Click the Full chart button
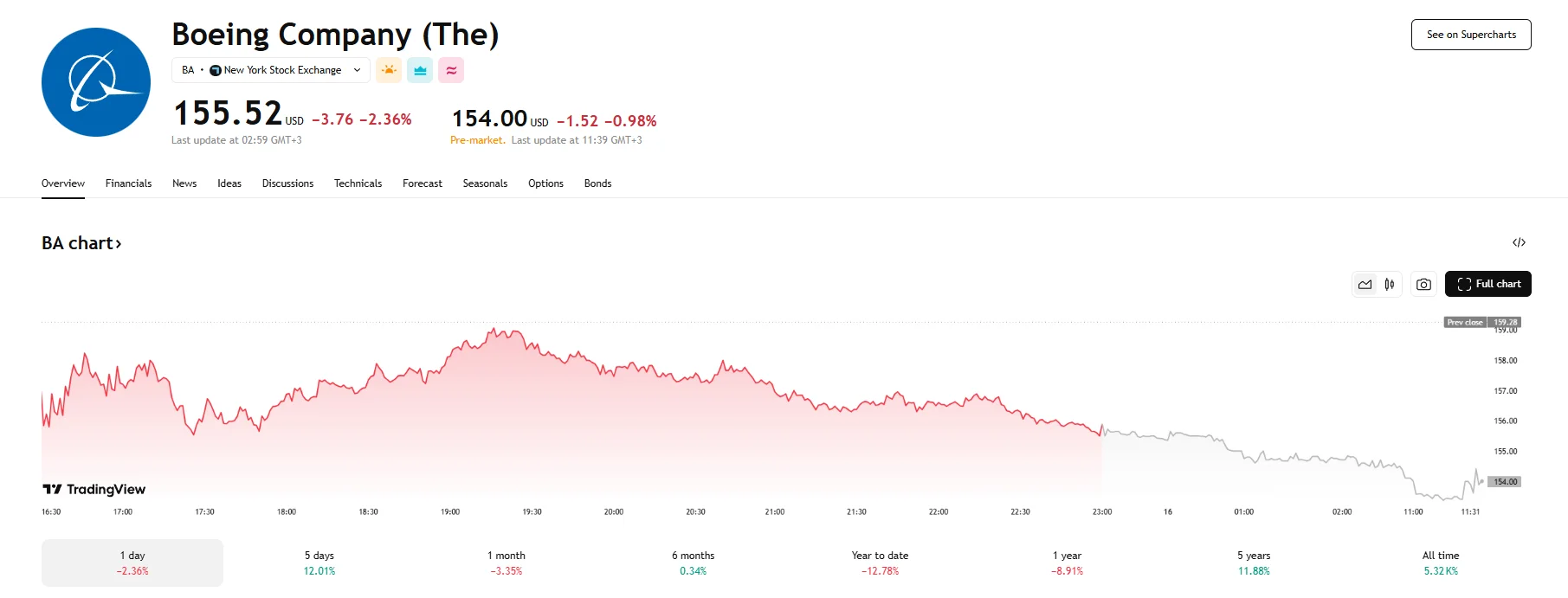Viewport: 1568px width, 598px height. 1487,284
